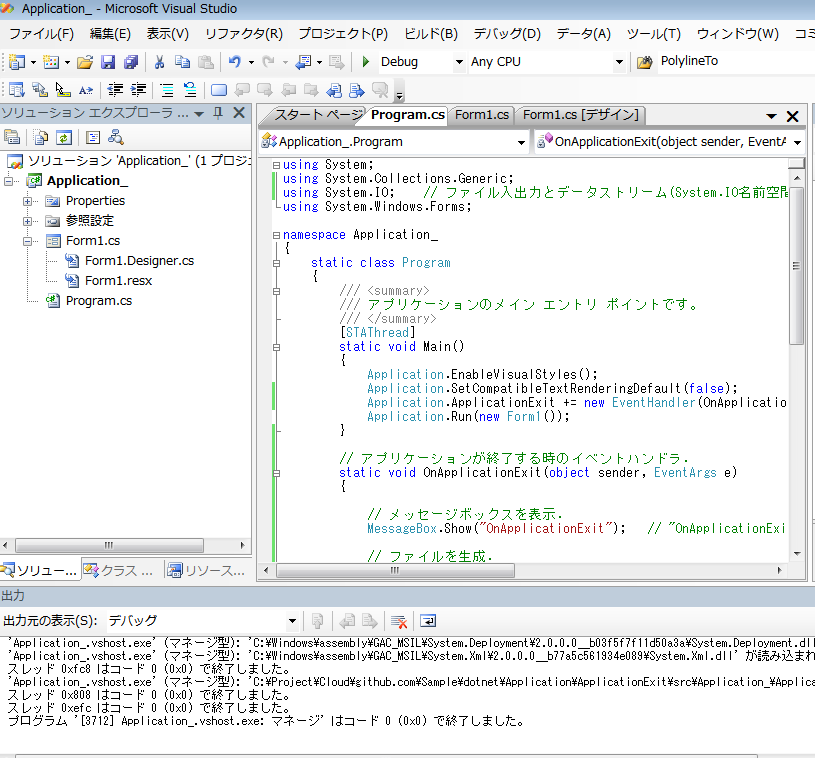815x758 pixels.
Task: Switch to the Form1.cs editor tab
Action: [x=482, y=115]
